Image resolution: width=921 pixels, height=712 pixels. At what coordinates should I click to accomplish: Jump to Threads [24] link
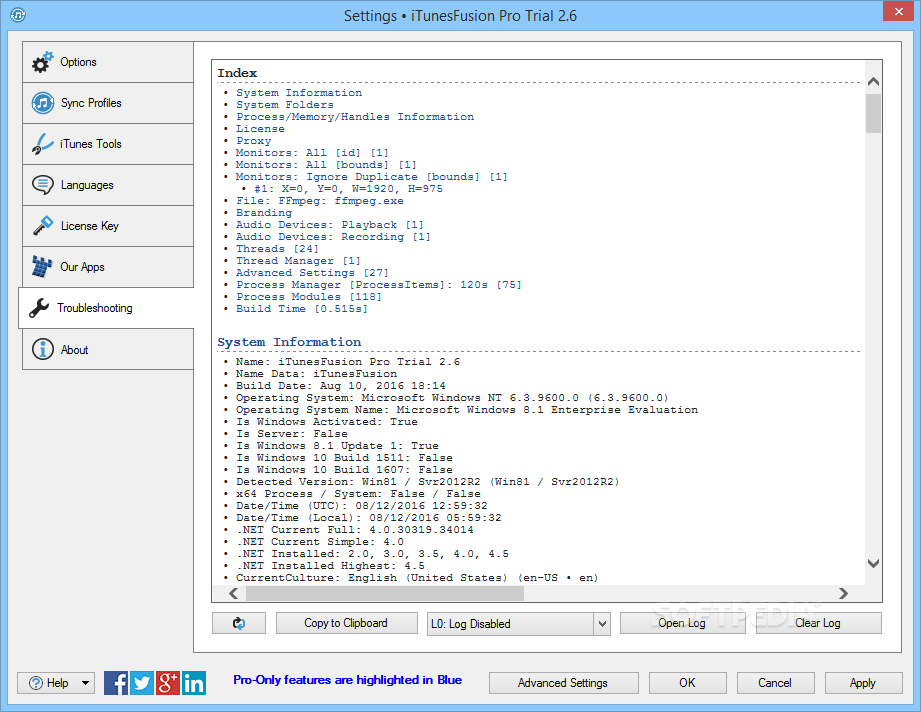(x=277, y=249)
